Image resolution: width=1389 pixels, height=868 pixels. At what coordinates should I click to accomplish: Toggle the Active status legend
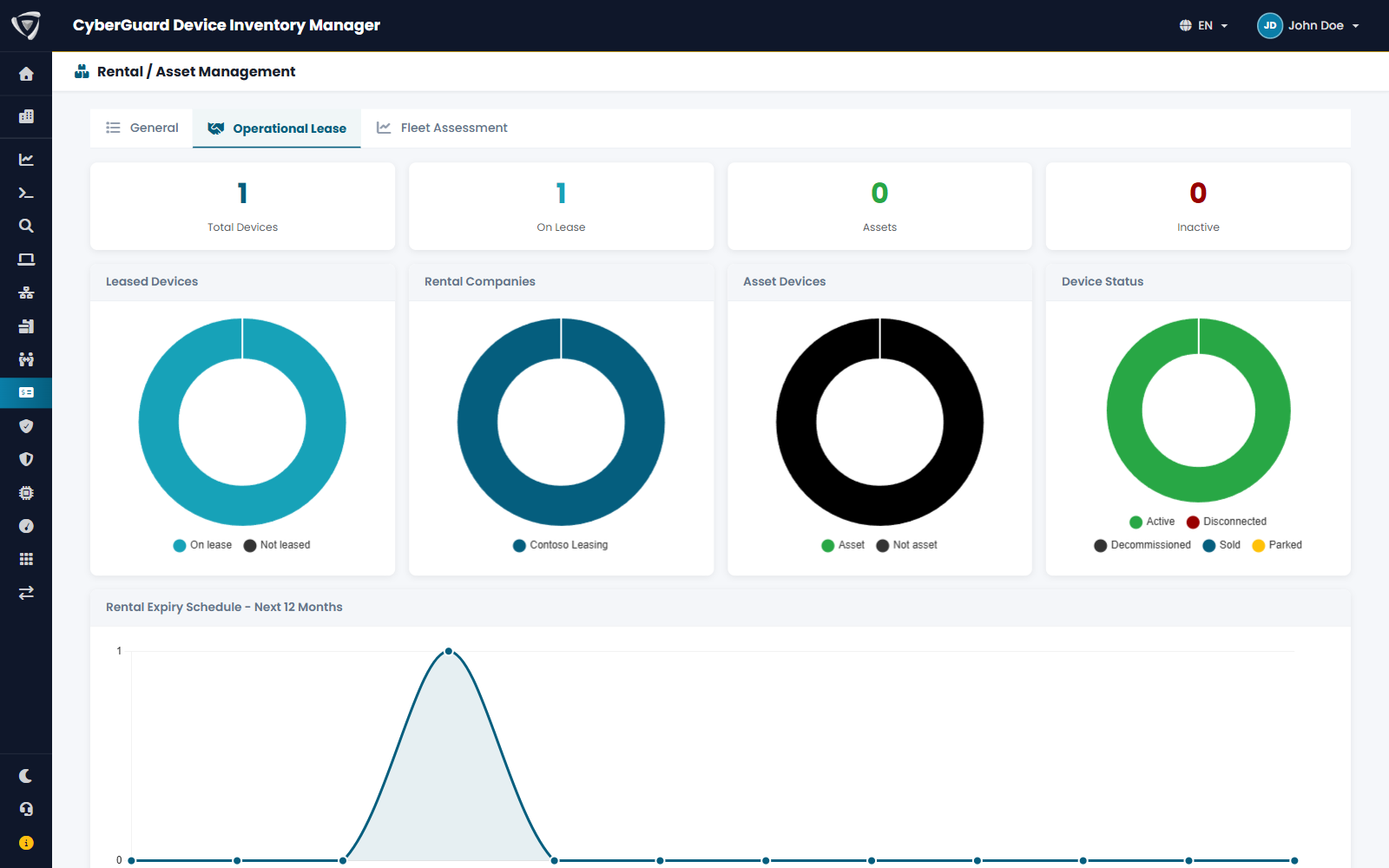pos(1152,522)
